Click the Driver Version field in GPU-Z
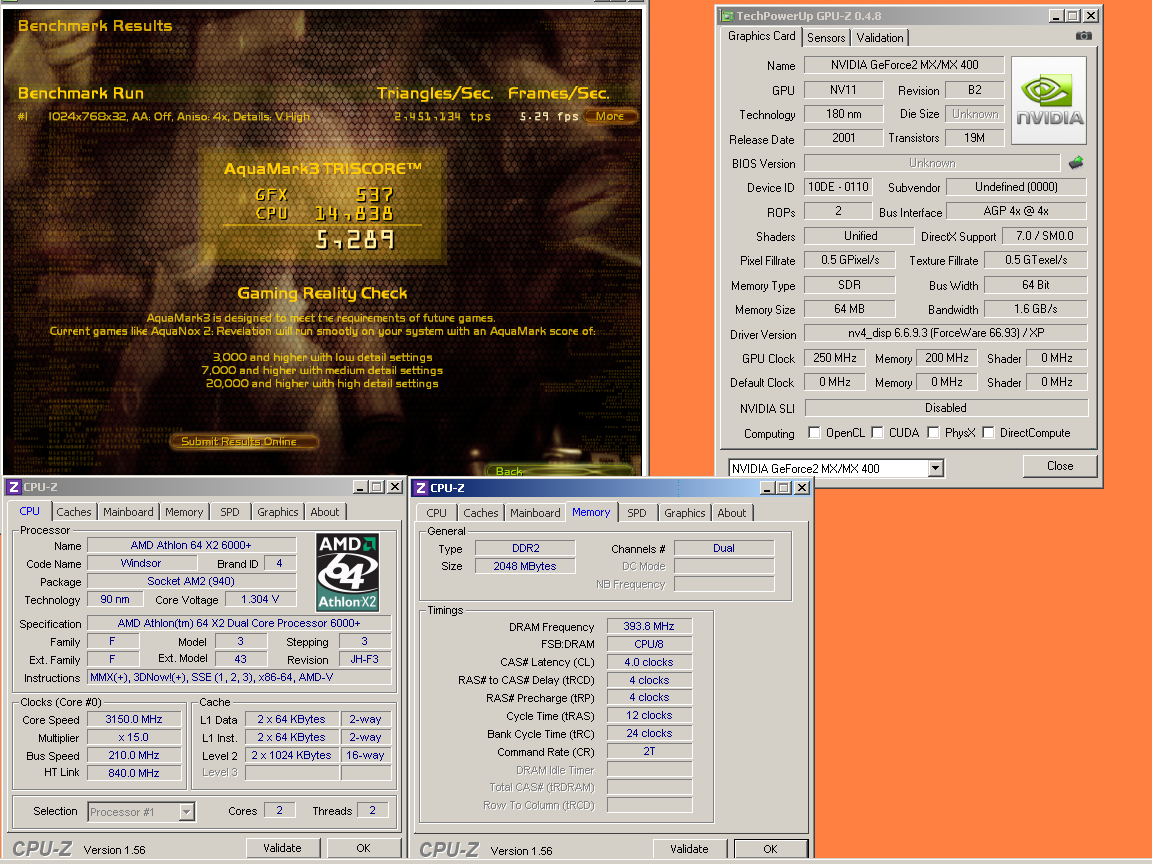The image size is (1152, 864). point(946,333)
